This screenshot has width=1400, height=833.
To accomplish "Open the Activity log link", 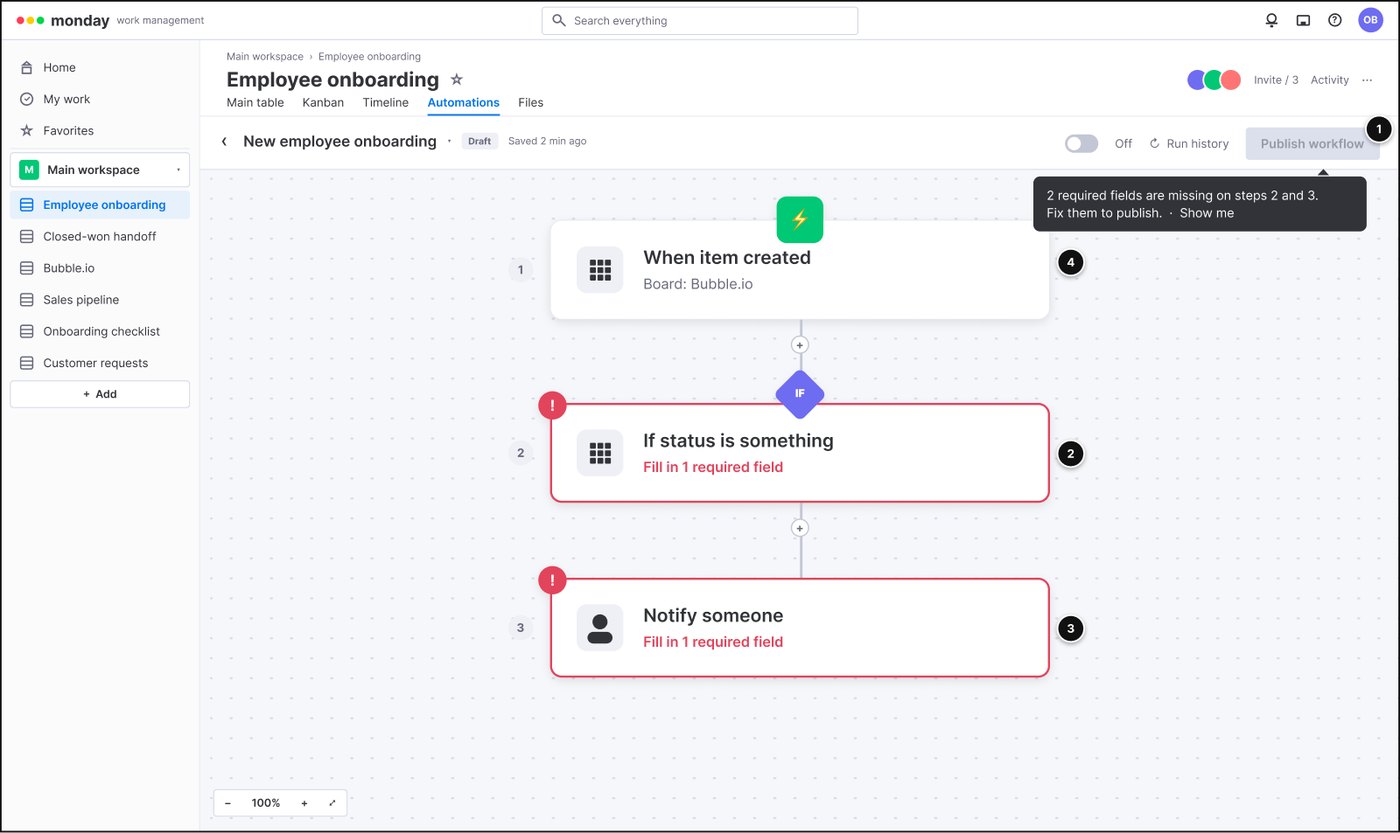I will click(x=1330, y=80).
